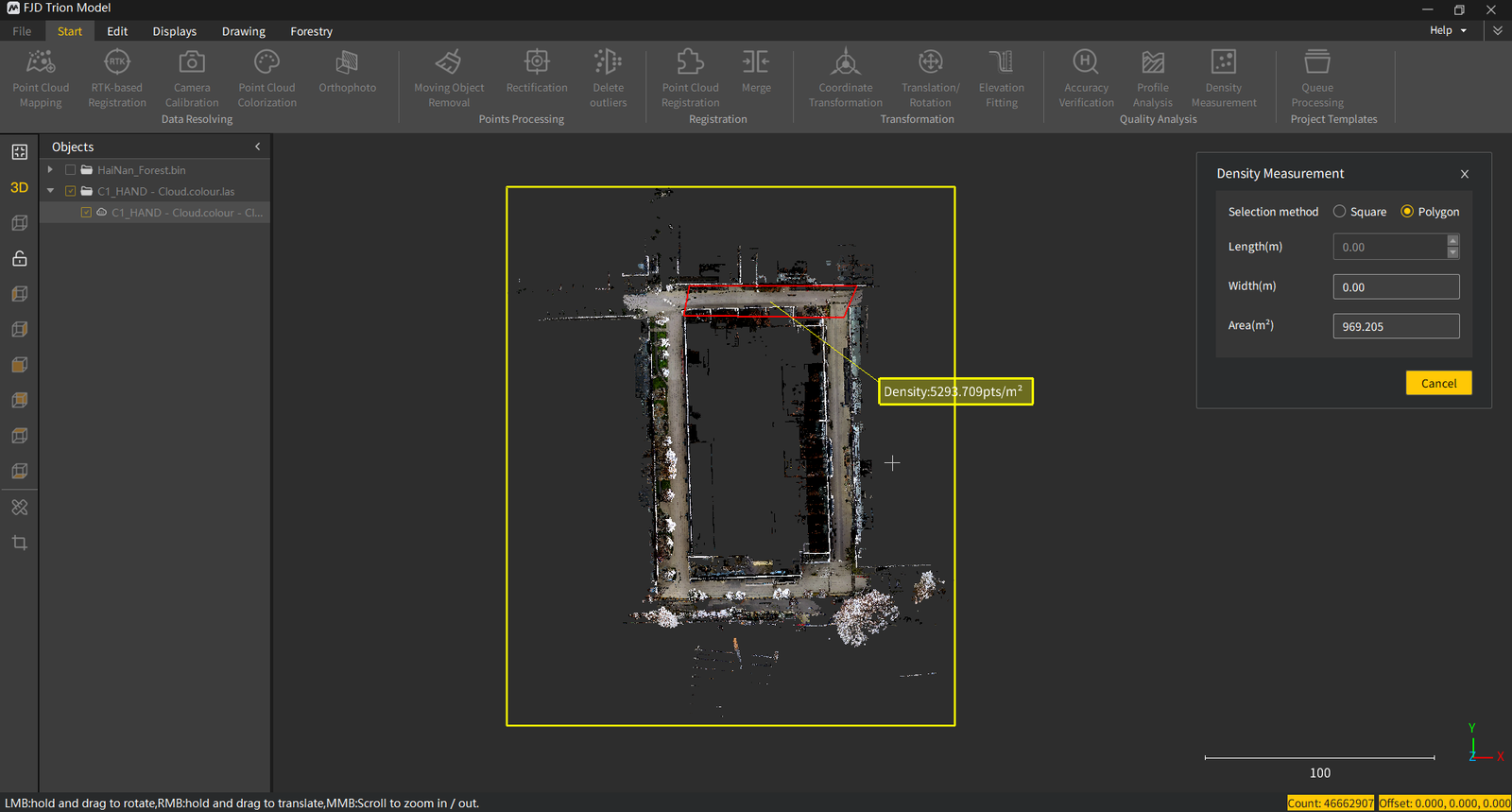The height and width of the screenshot is (812, 1512).
Task: Select the Delete outliers tool
Action: point(608,78)
